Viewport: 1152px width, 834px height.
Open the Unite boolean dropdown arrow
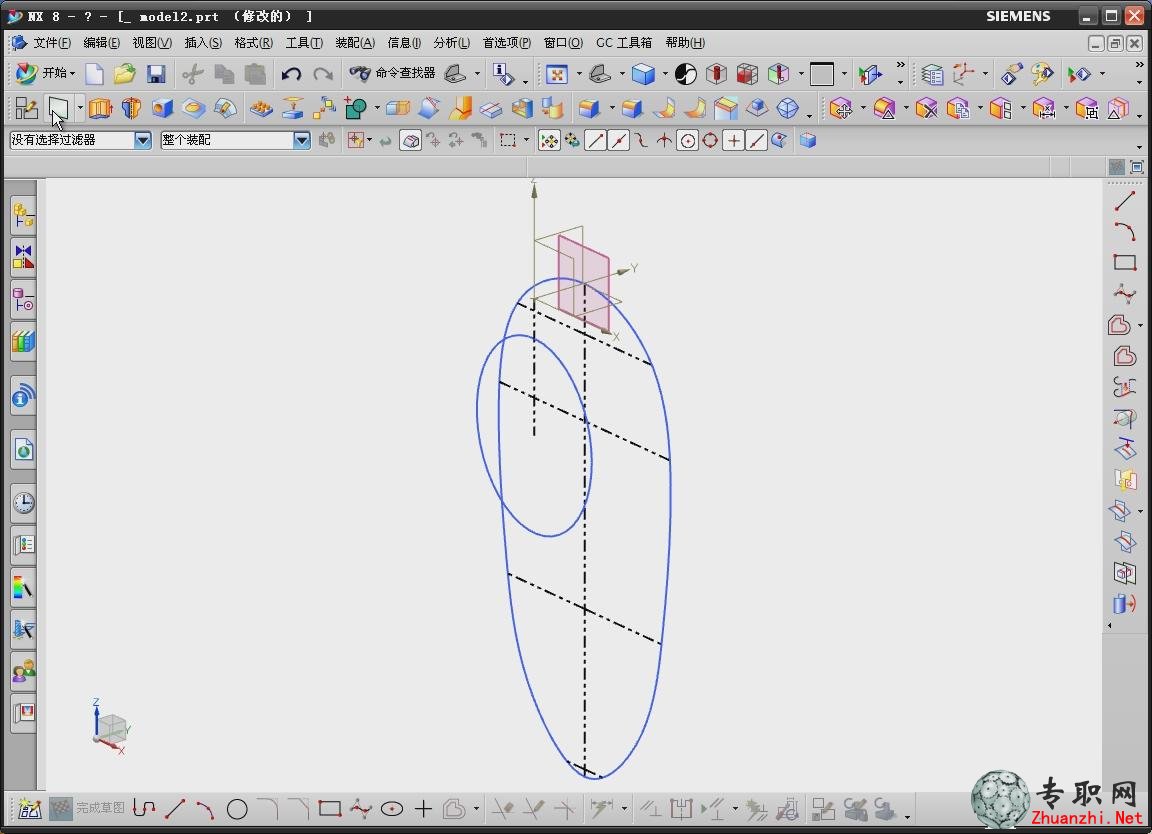pyautogui.click(x=377, y=109)
